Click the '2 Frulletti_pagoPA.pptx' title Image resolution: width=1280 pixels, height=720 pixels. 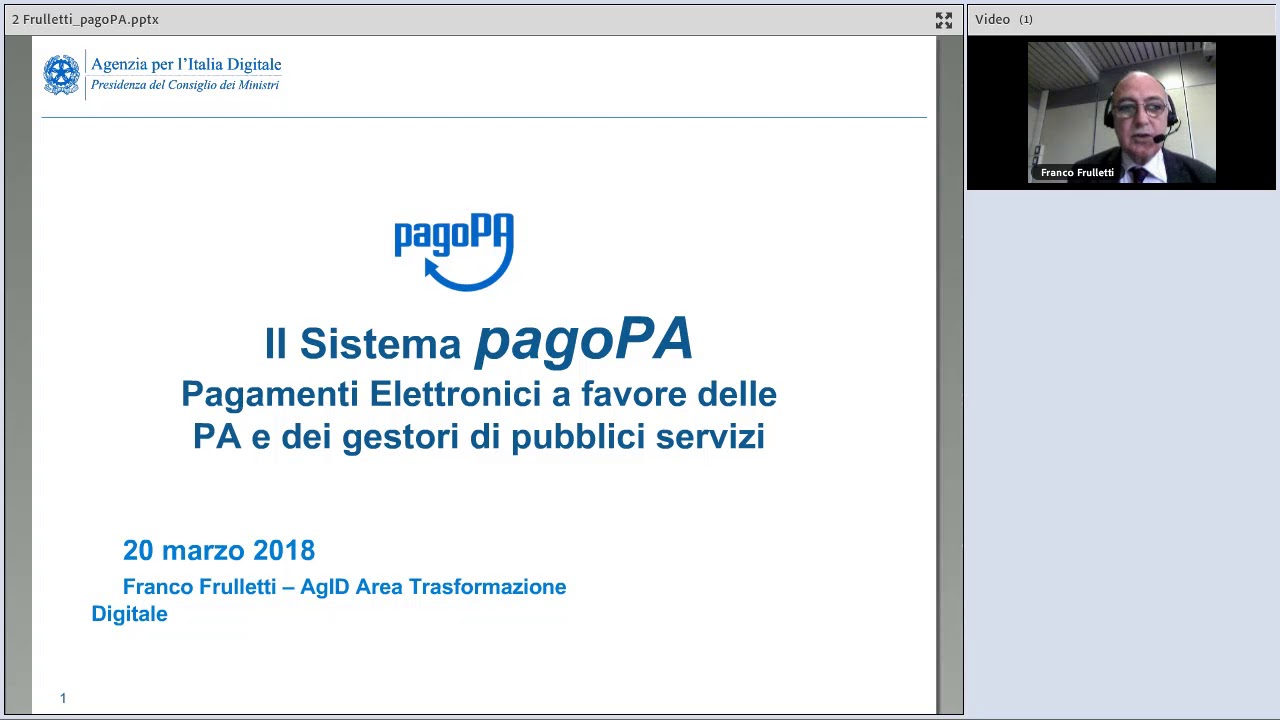(85, 19)
